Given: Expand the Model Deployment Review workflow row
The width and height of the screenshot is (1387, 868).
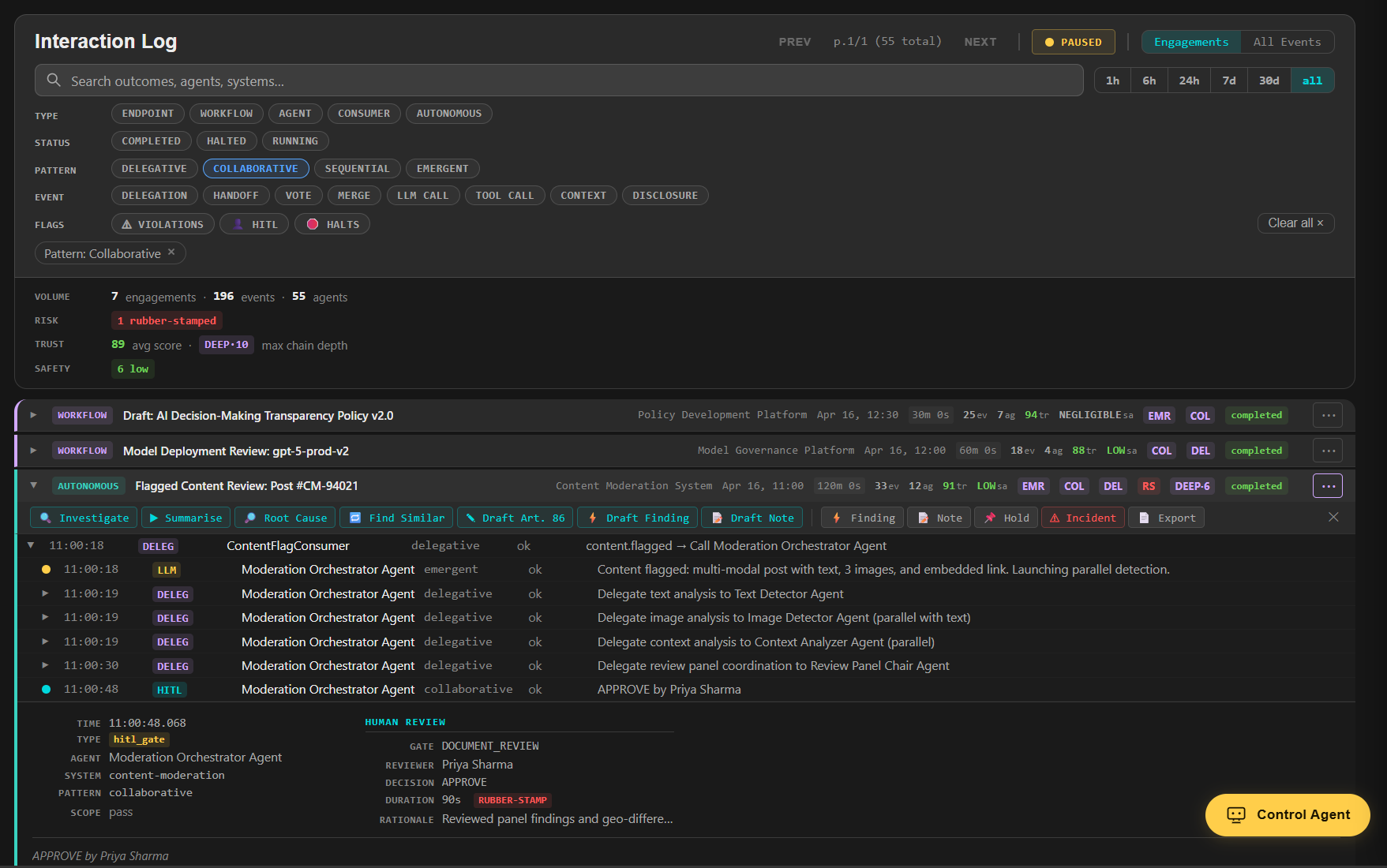Looking at the screenshot, I should pyautogui.click(x=33, y=451).
